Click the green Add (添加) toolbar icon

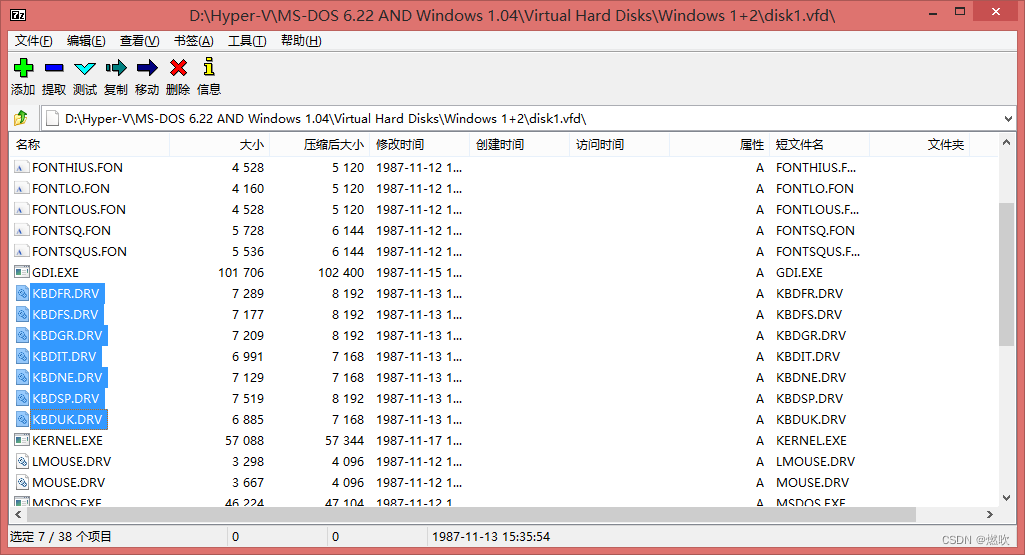(24, 67)
